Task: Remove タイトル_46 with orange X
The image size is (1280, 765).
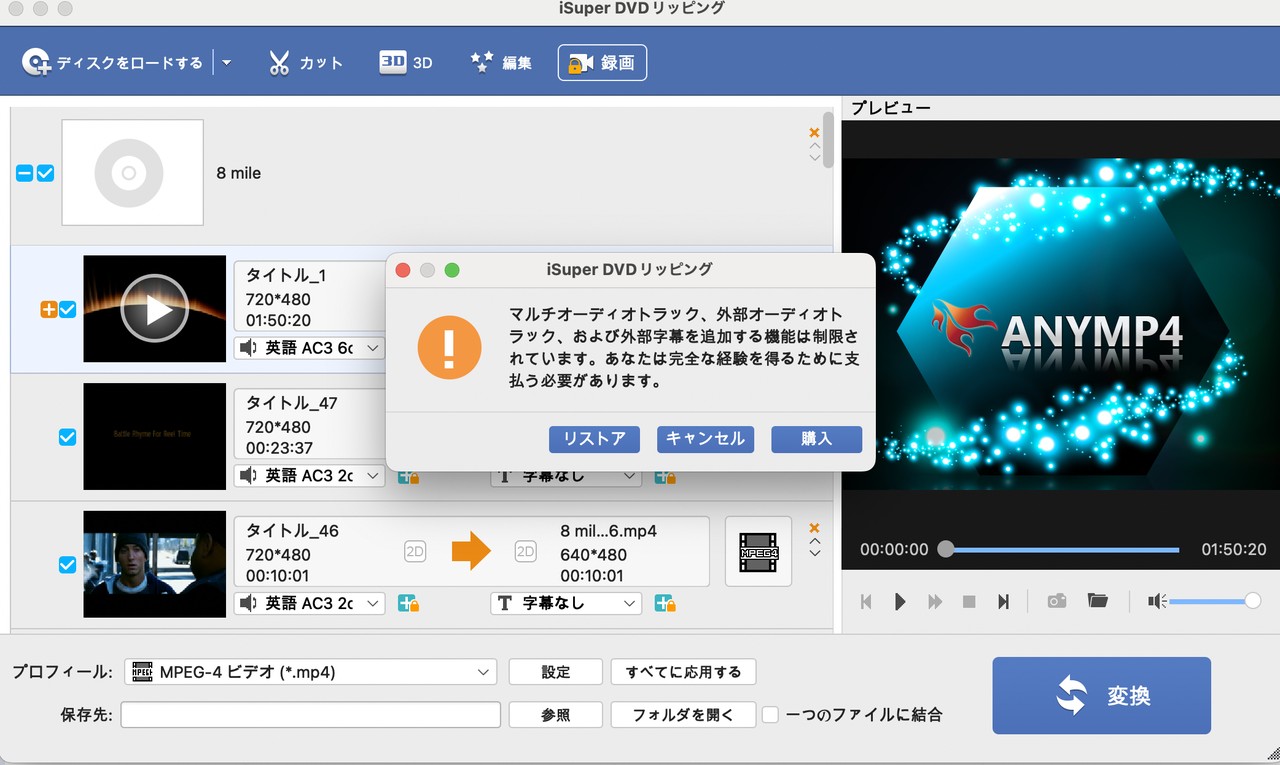Action: click(814, 528)
